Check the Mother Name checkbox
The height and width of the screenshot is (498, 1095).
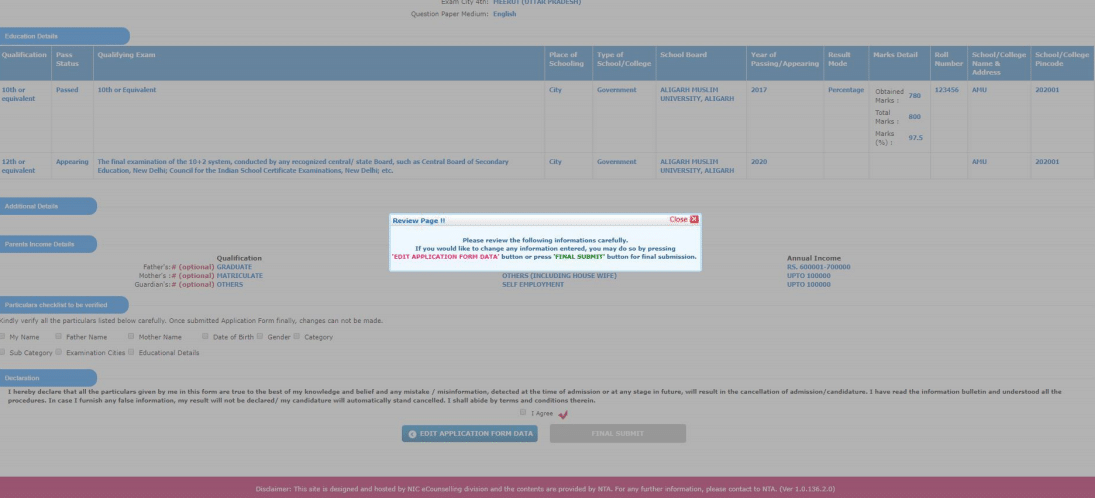[x=131, y=336]
